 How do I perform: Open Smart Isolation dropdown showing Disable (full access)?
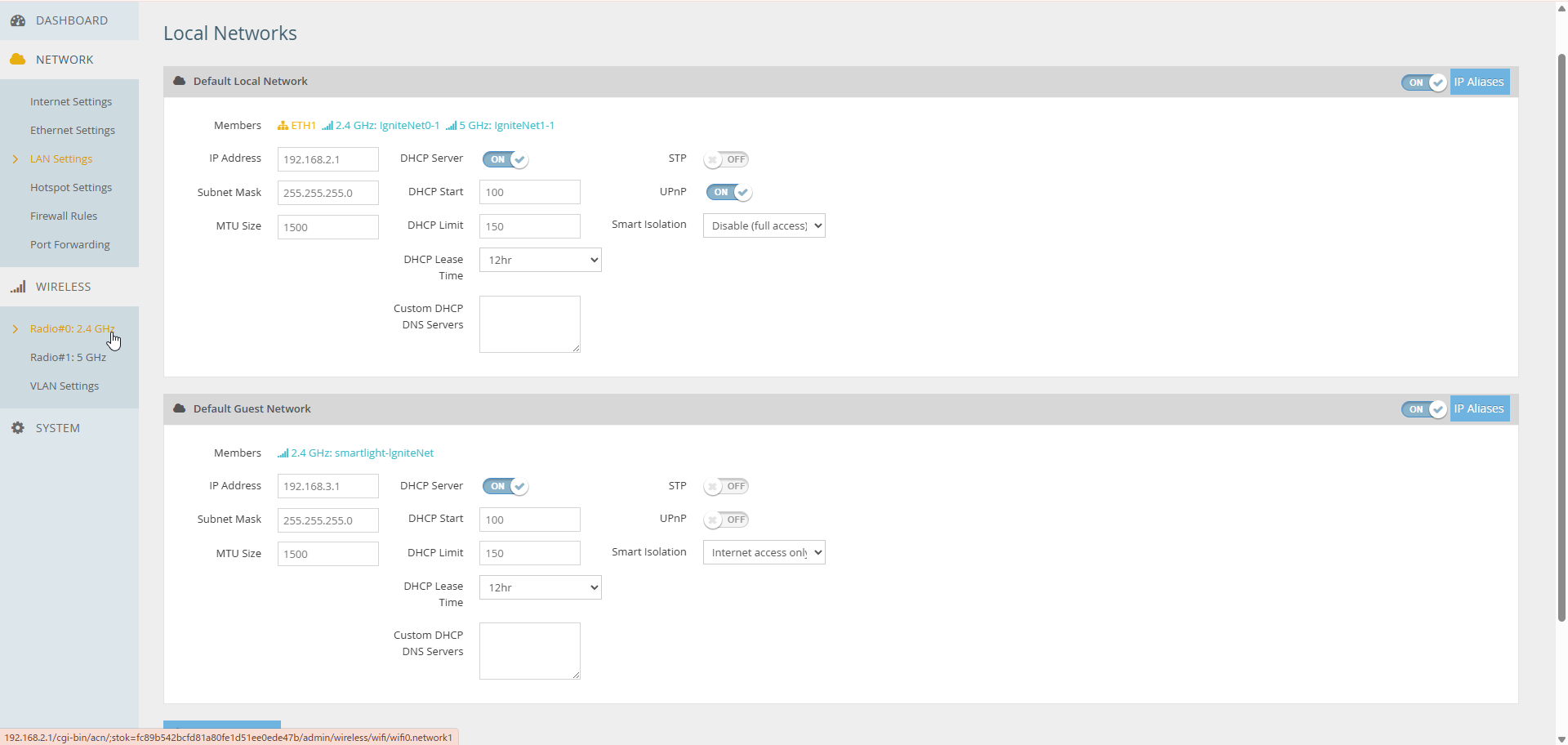(764, 225)
